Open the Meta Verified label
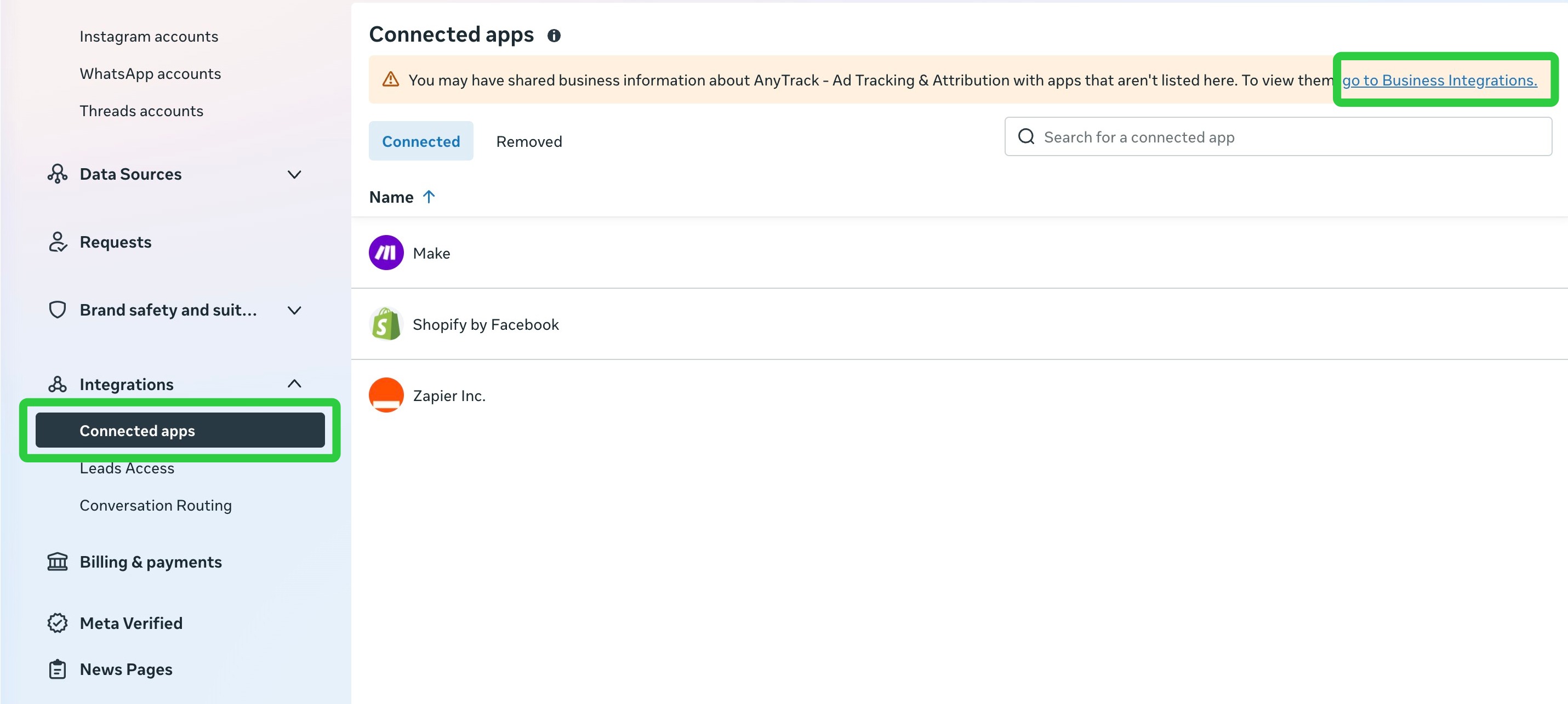1568x704 pixels. [x=131, y=623]
